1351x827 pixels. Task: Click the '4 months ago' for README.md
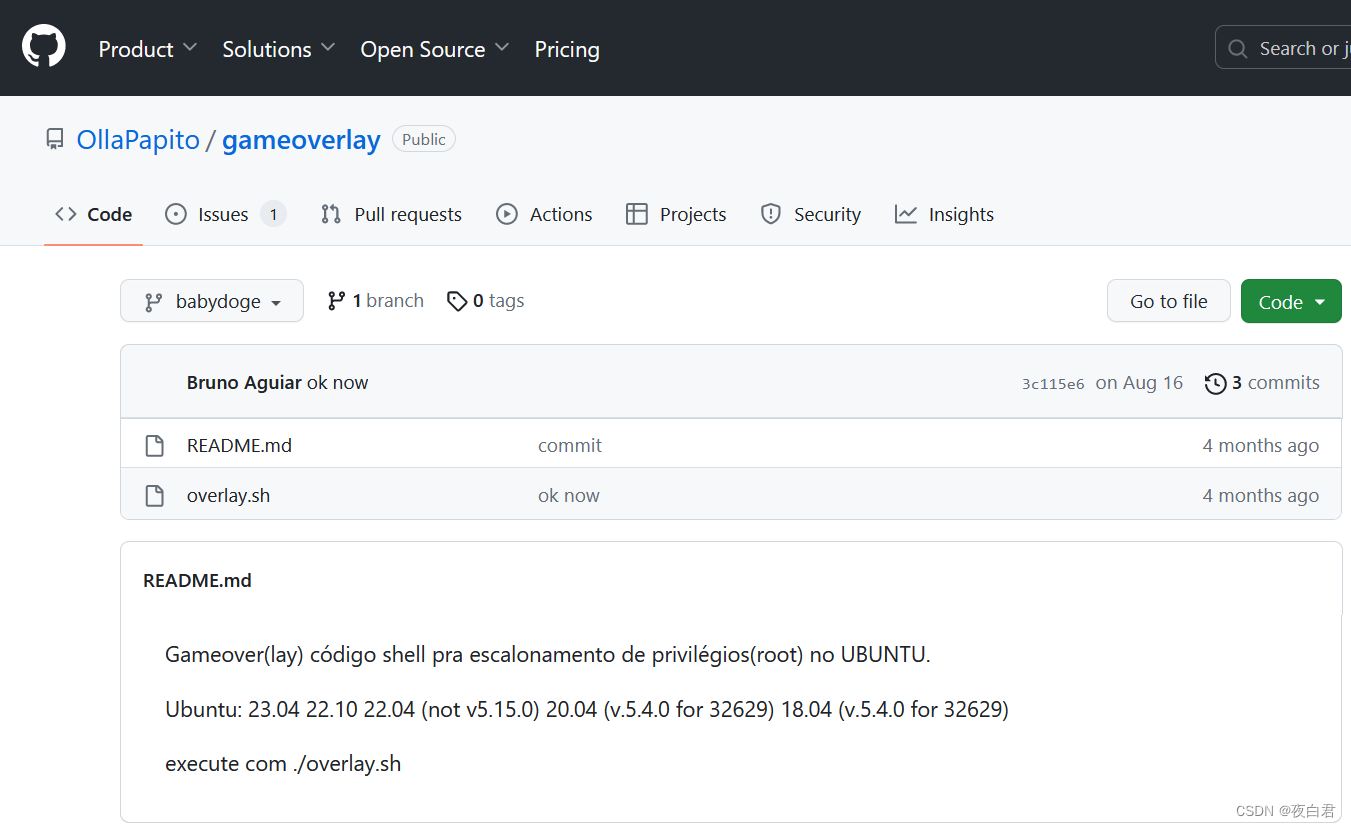point(1261,445)
